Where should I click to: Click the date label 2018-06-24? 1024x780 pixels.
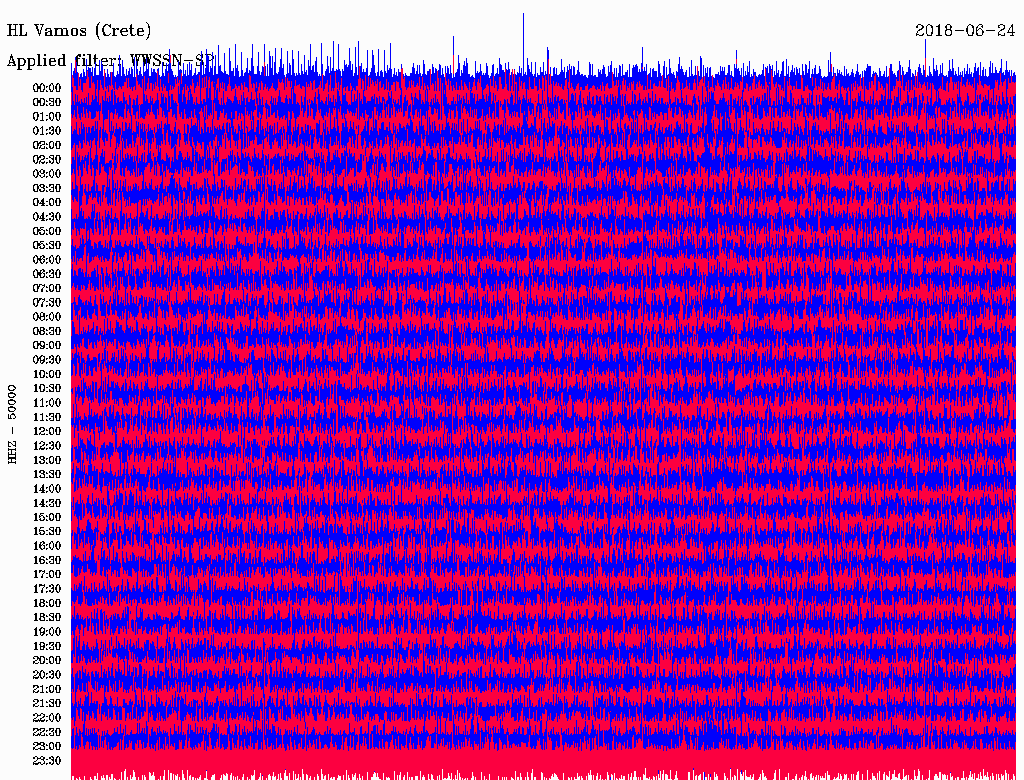click(965, 31)
